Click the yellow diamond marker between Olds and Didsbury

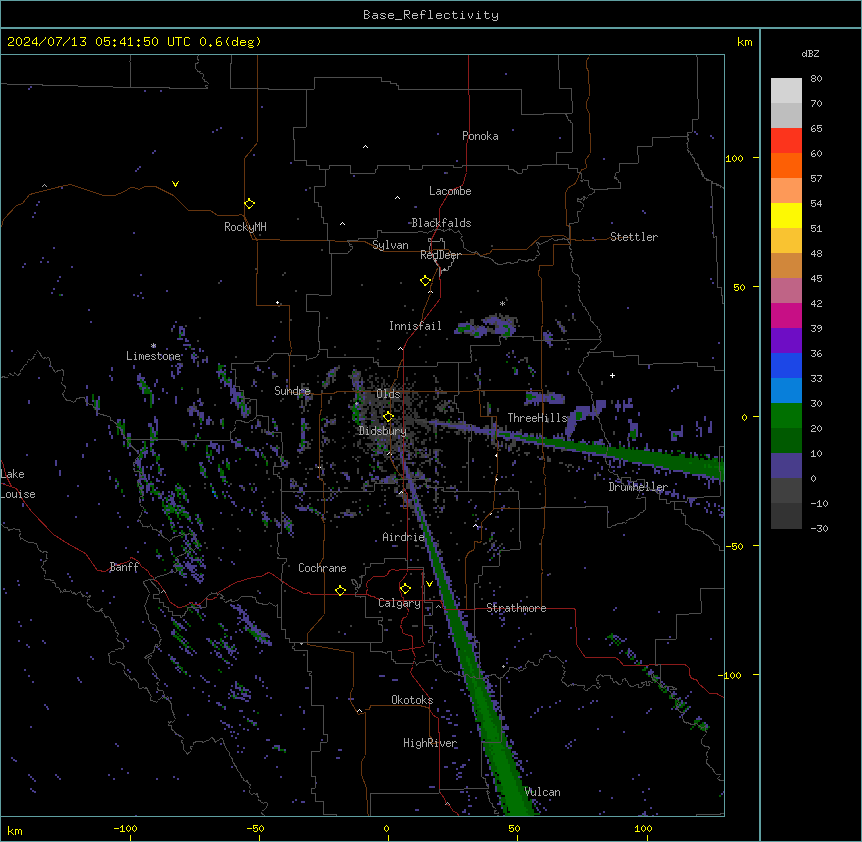tap(388, 417)
